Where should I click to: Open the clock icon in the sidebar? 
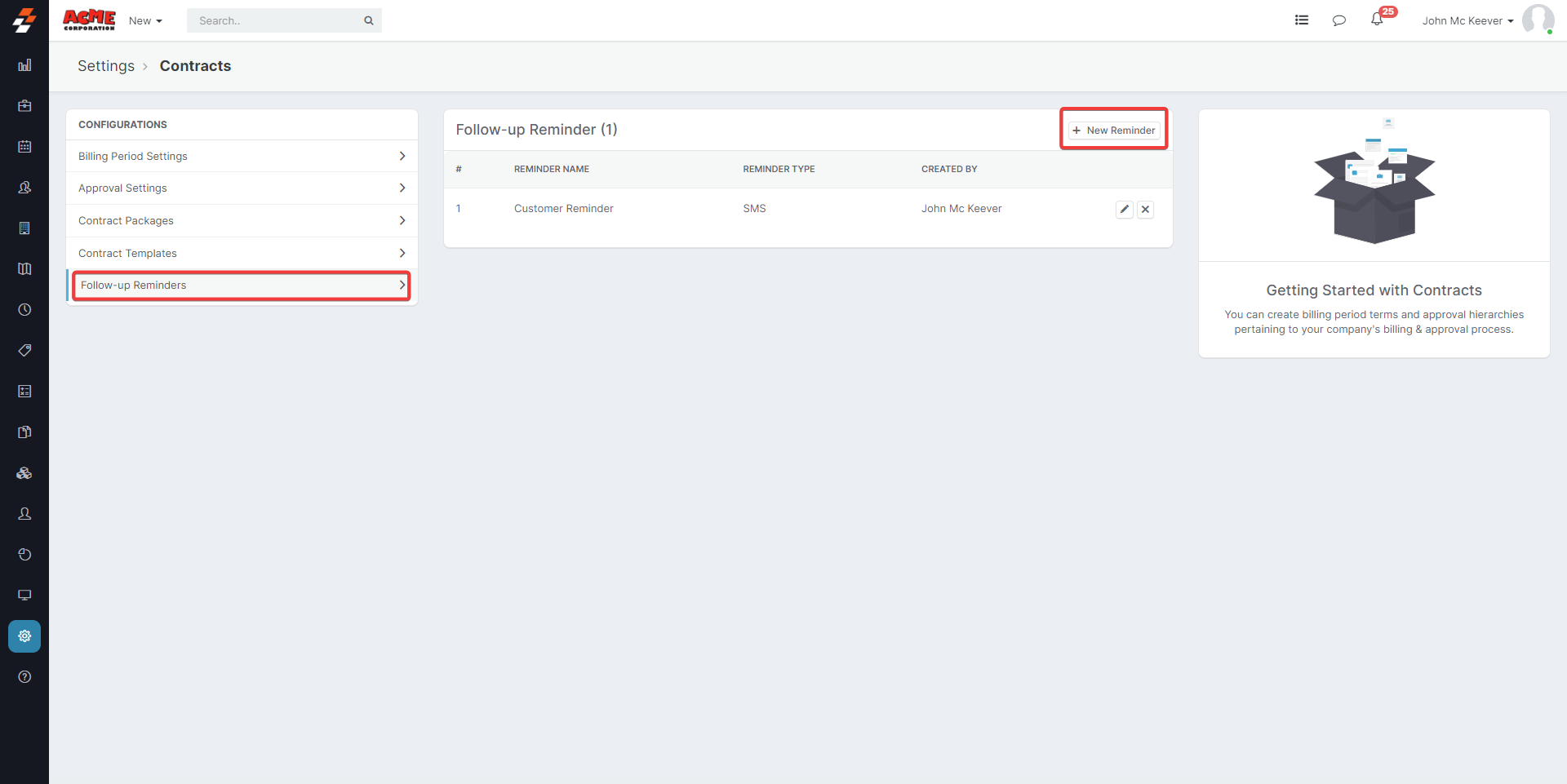pyautogui.click(x=24, y=310)
